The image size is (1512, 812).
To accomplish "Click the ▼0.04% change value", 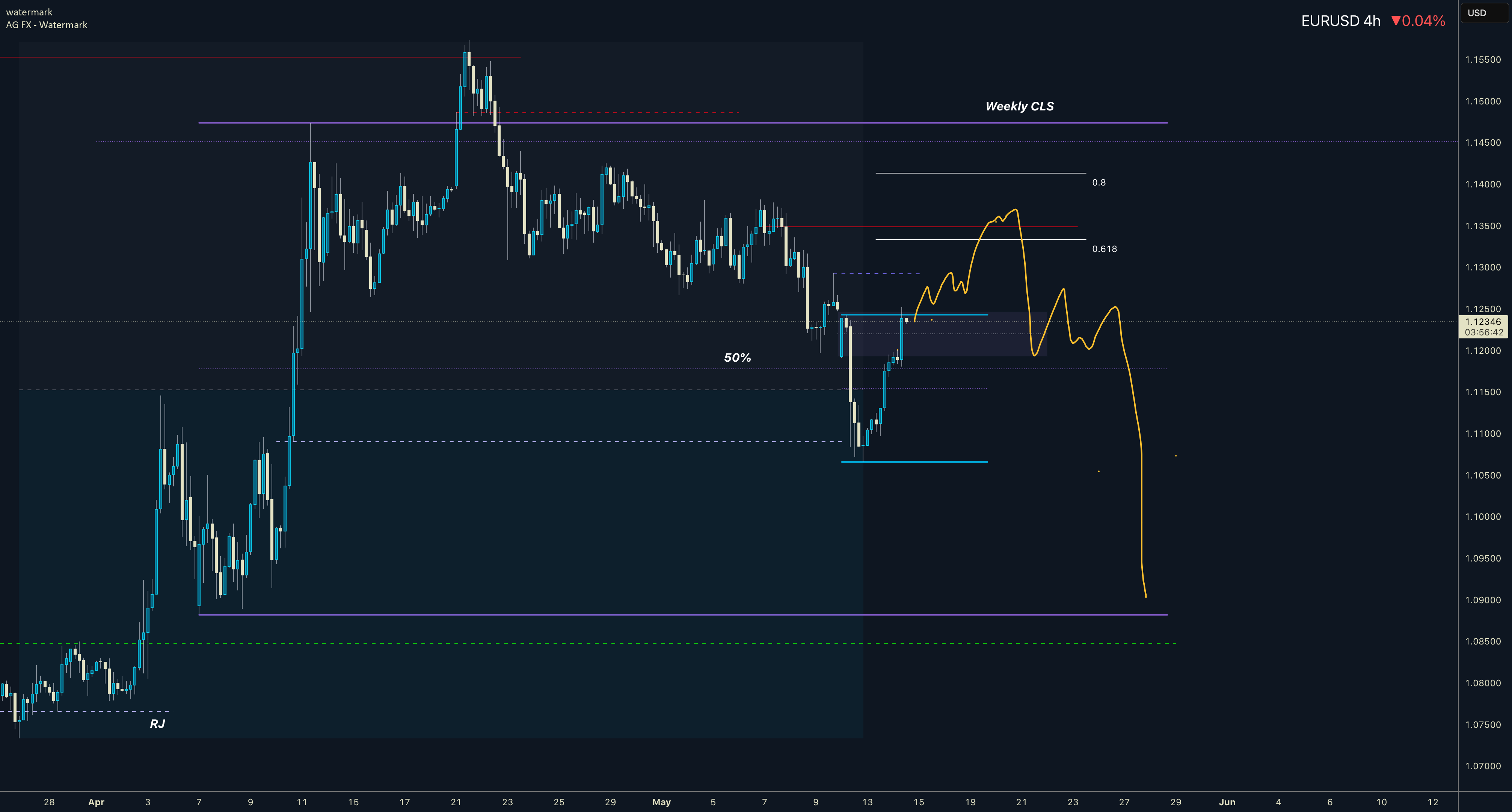I will [1418, 21].
